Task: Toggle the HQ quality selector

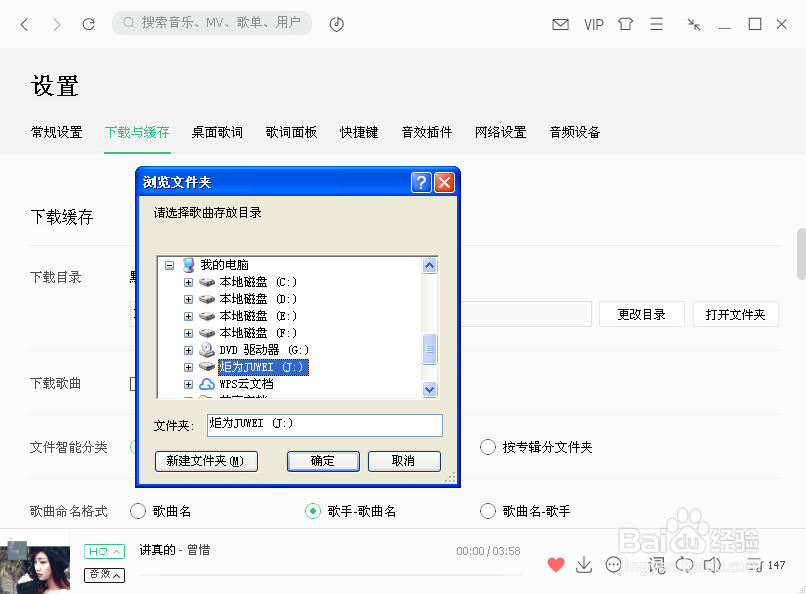Action: [104, 551]
